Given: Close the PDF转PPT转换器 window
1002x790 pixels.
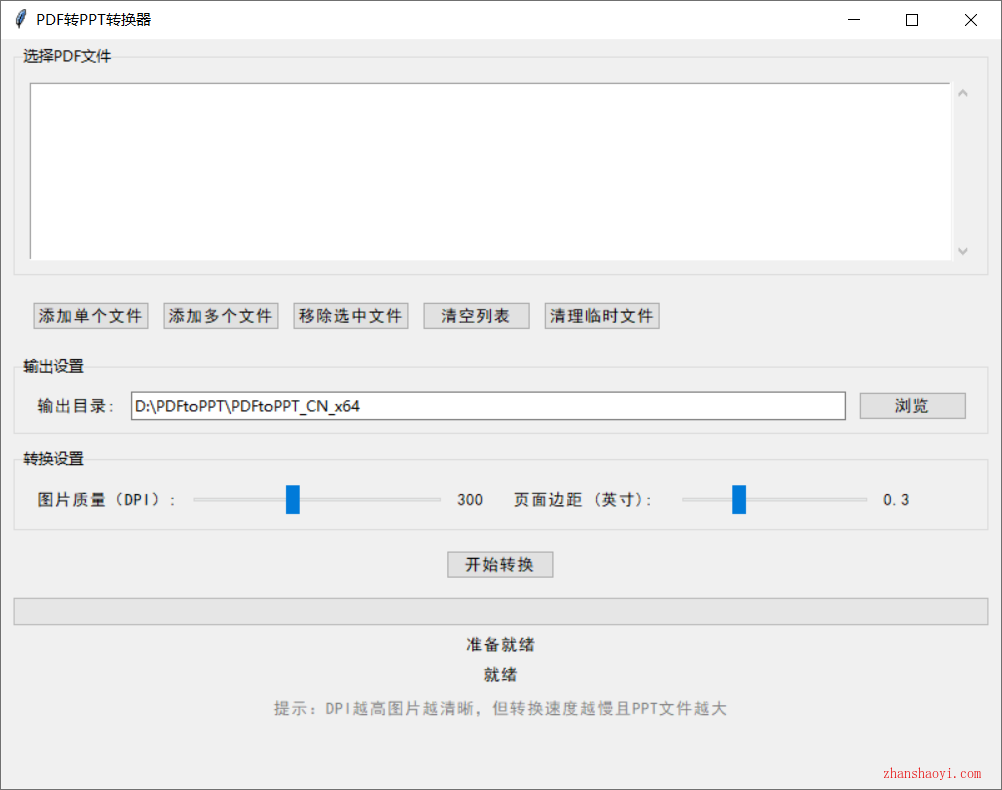Looking at the screenshot, I should pos(970,20).
